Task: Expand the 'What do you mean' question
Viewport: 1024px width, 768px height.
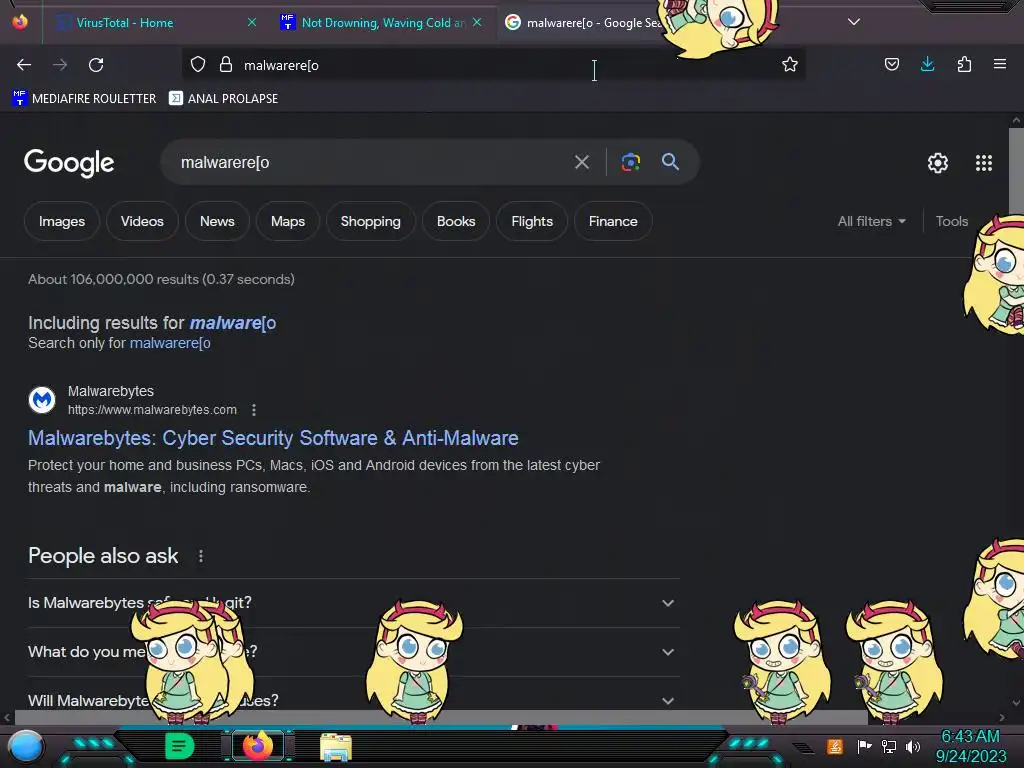Action: tap(353, 652)
